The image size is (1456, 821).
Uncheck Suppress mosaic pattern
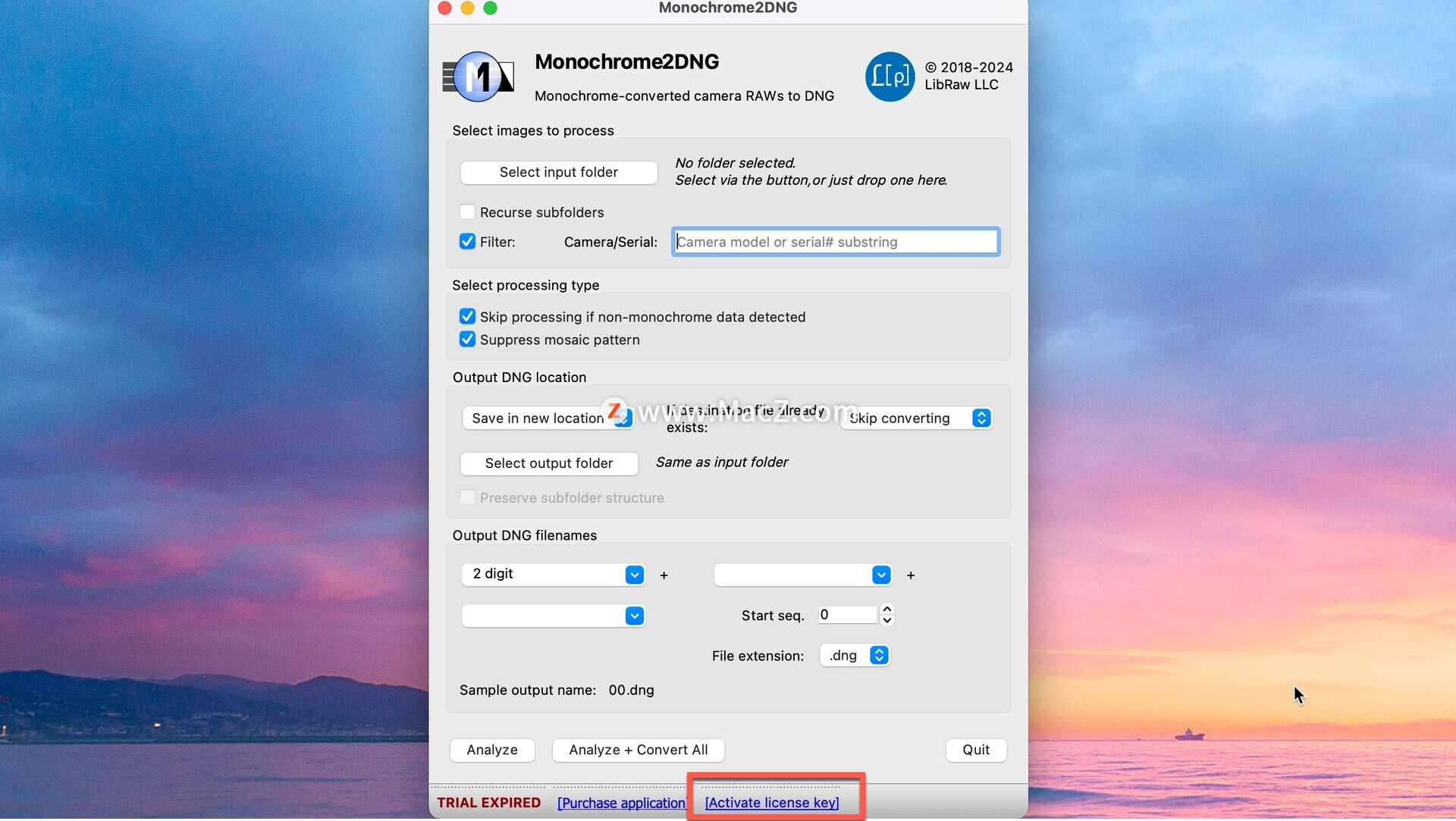click(467, 339)
